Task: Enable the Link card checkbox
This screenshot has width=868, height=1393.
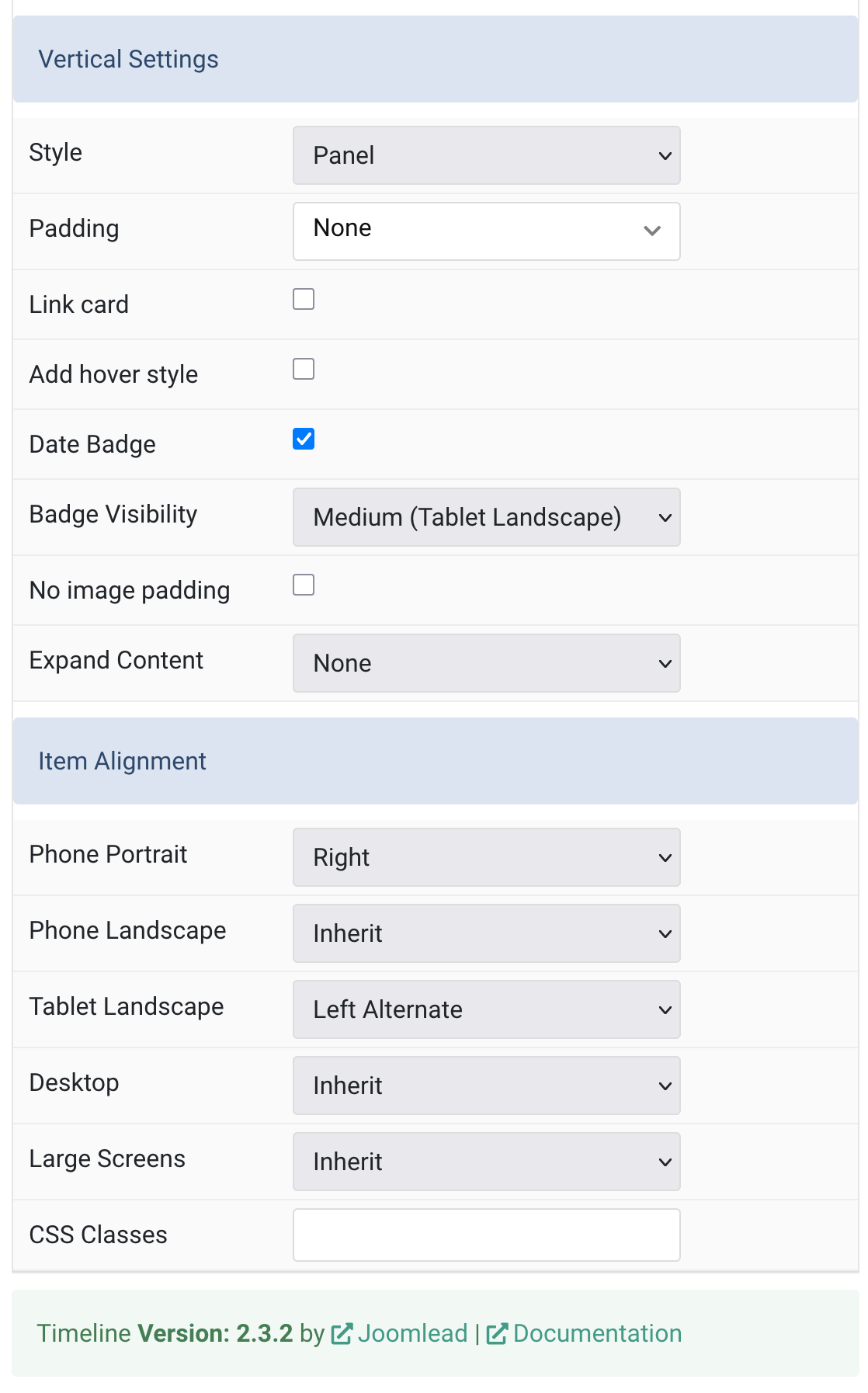Action: point(304,299)
